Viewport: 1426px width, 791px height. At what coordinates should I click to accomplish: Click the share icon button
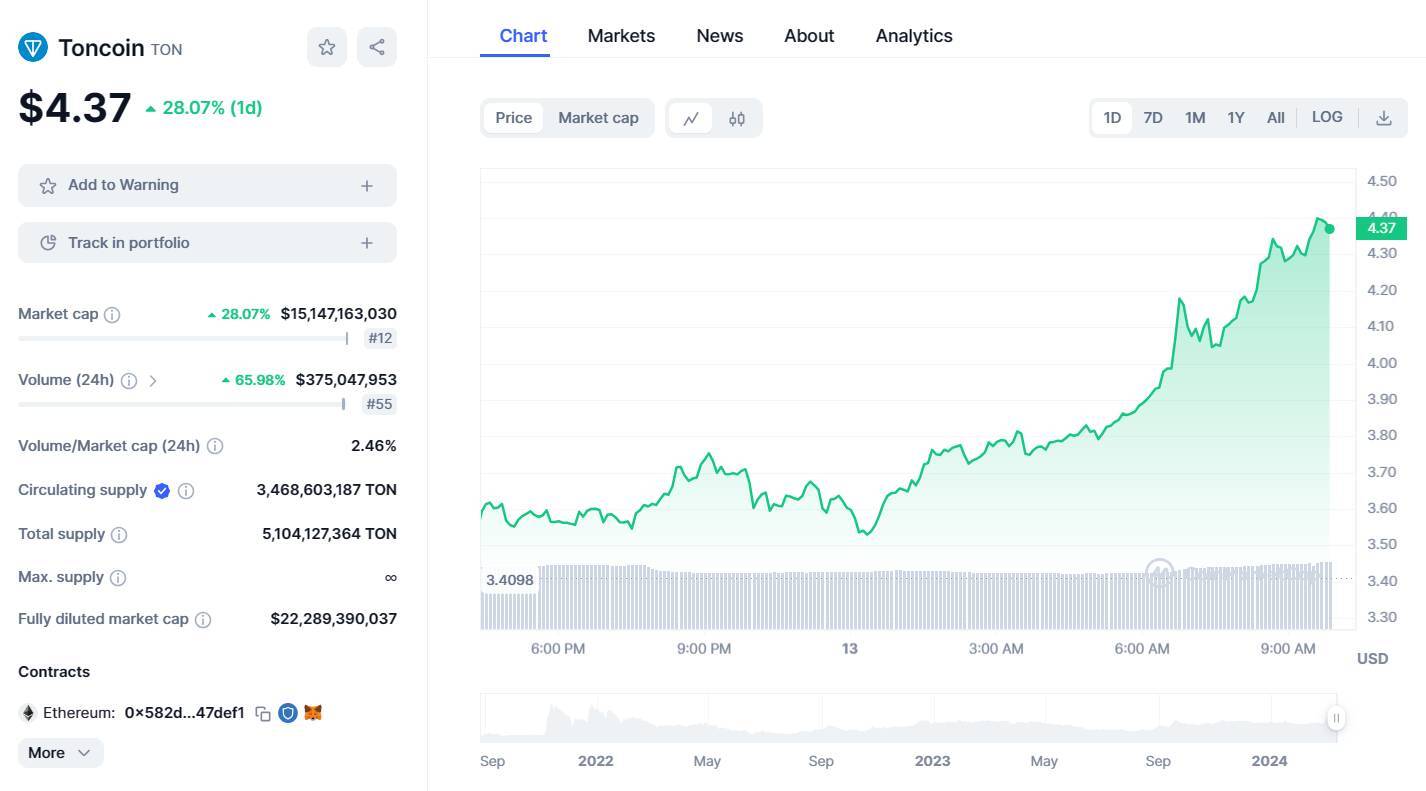(377, 47)
